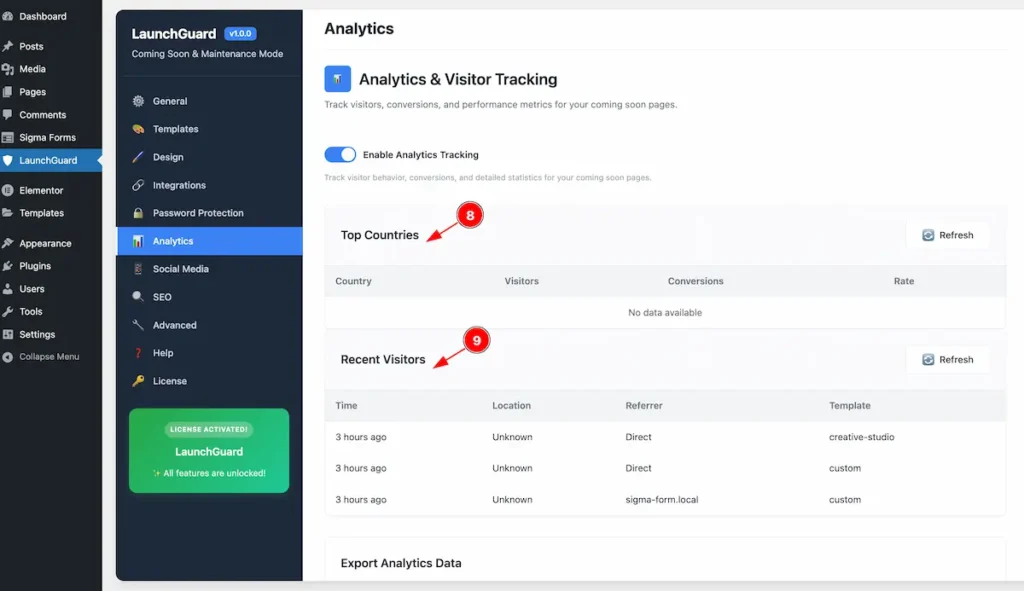Click the SEO magnifier icon
The image size is (1024, 591).
point(138,297)
